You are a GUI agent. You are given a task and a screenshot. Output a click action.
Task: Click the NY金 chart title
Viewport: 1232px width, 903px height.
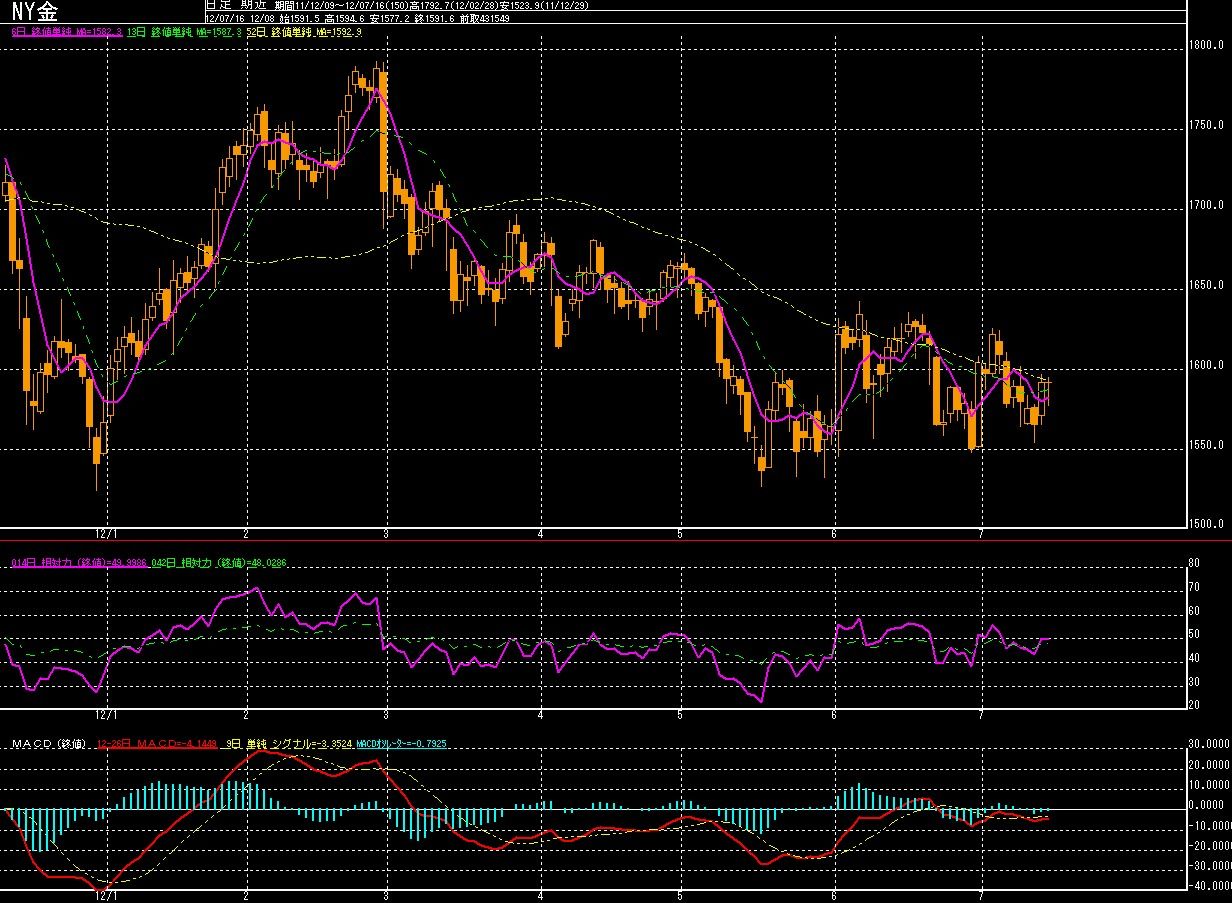click(34, 11)
